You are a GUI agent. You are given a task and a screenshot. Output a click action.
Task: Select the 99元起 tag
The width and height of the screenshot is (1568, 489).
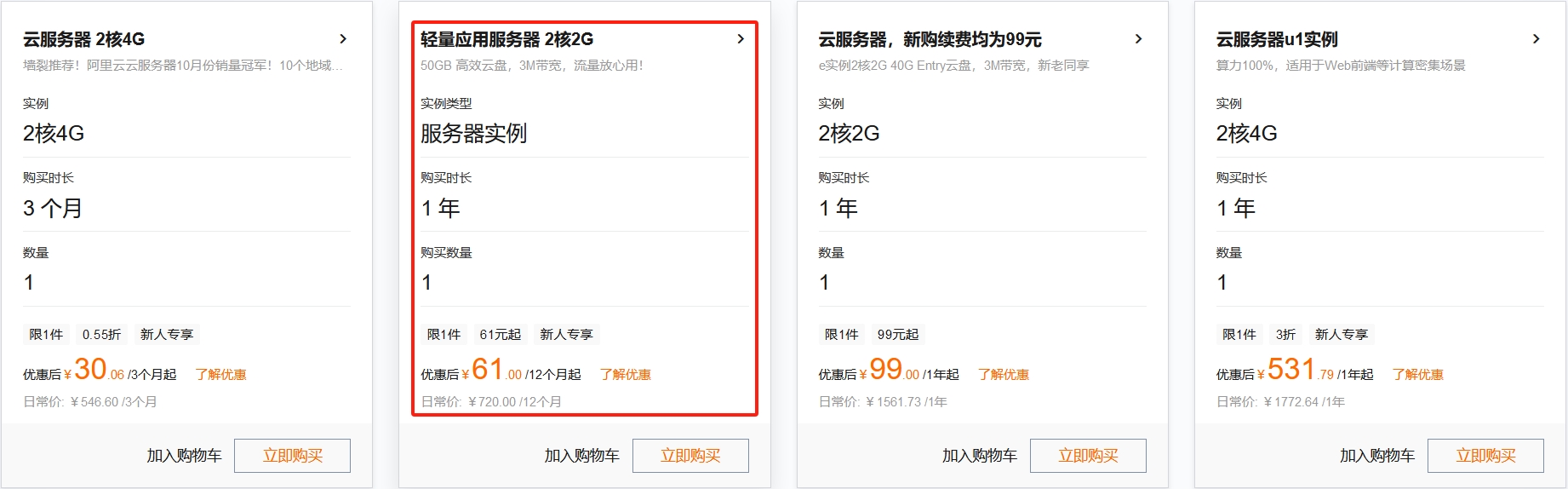(898, 335)
